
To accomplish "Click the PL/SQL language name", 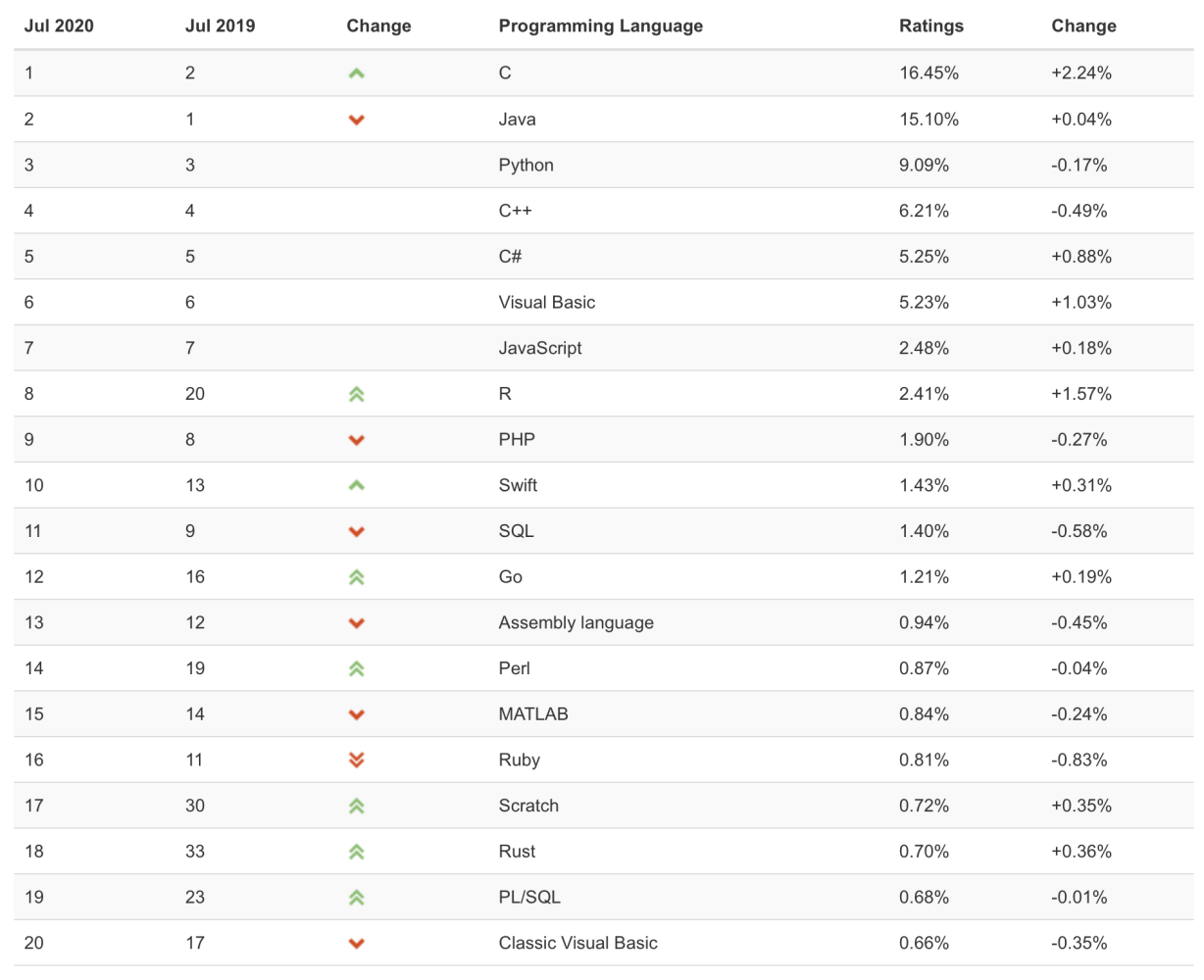I will point(529,897).
